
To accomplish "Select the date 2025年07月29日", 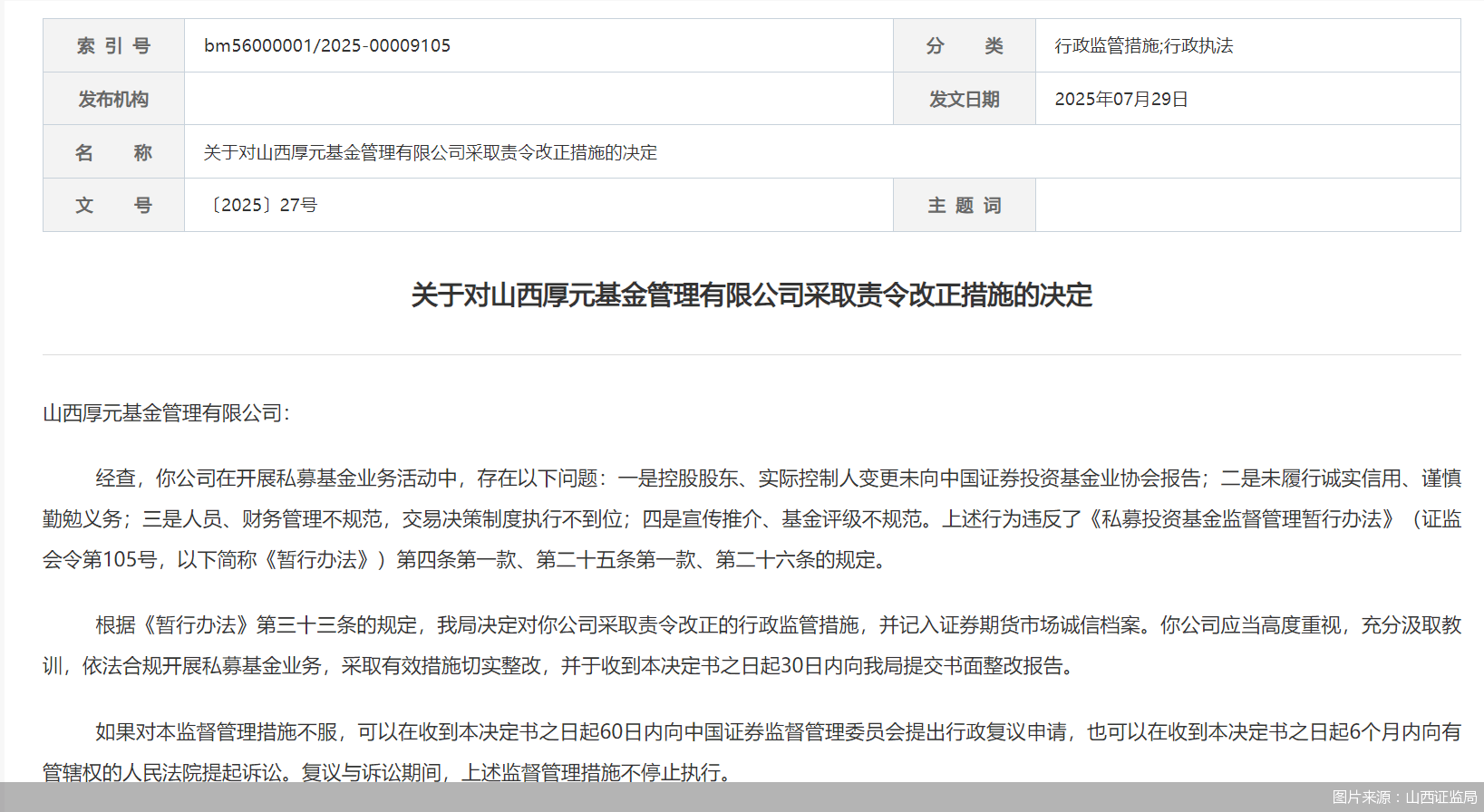I will pos(1120,99).
